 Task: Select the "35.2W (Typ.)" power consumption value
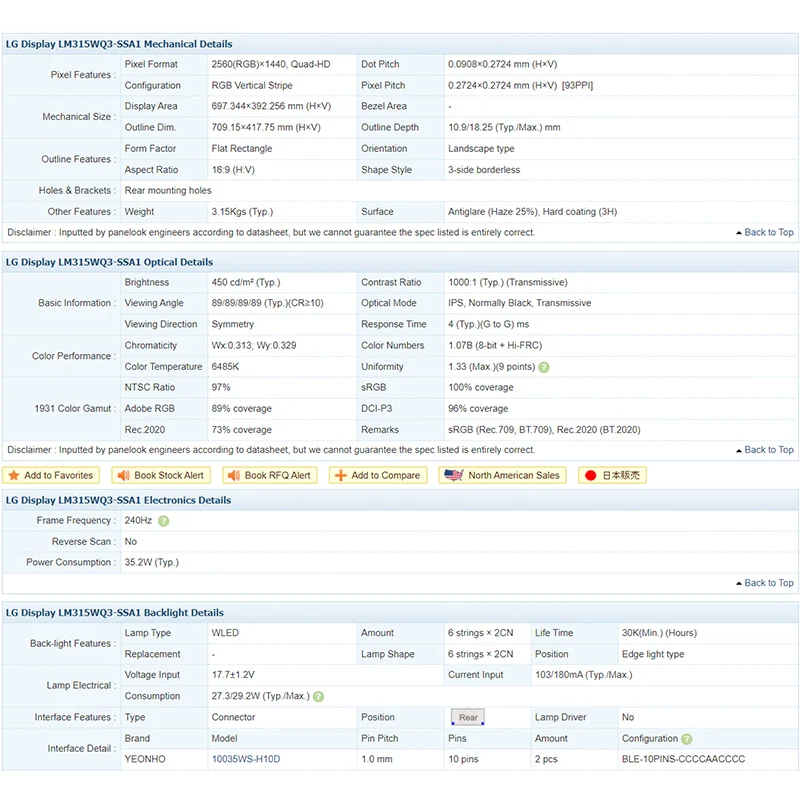tap(152, 562)
